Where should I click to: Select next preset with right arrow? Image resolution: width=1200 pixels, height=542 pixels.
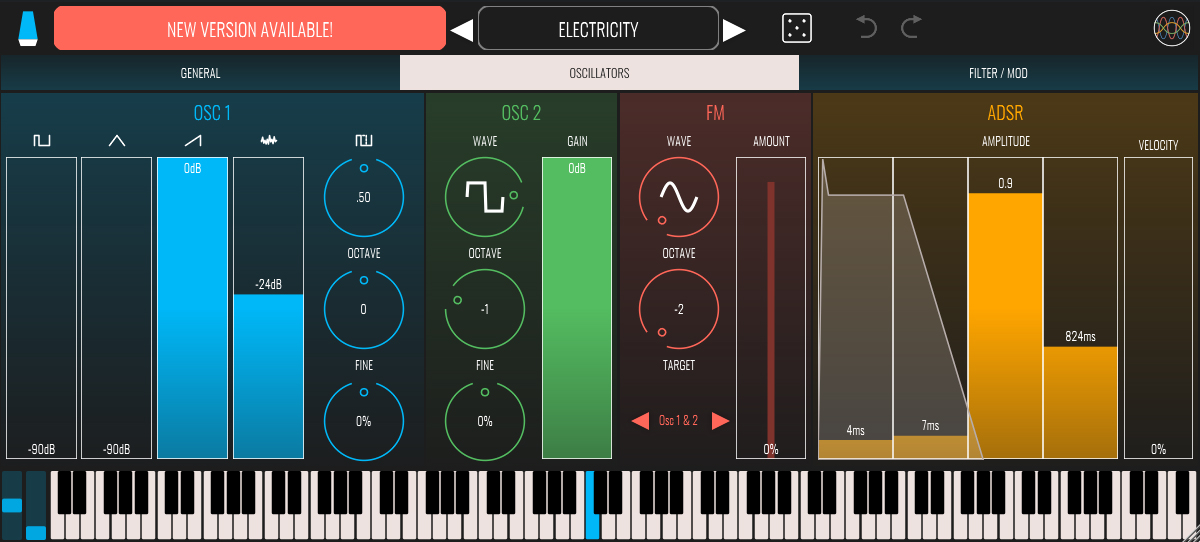[x=735, y=30]
